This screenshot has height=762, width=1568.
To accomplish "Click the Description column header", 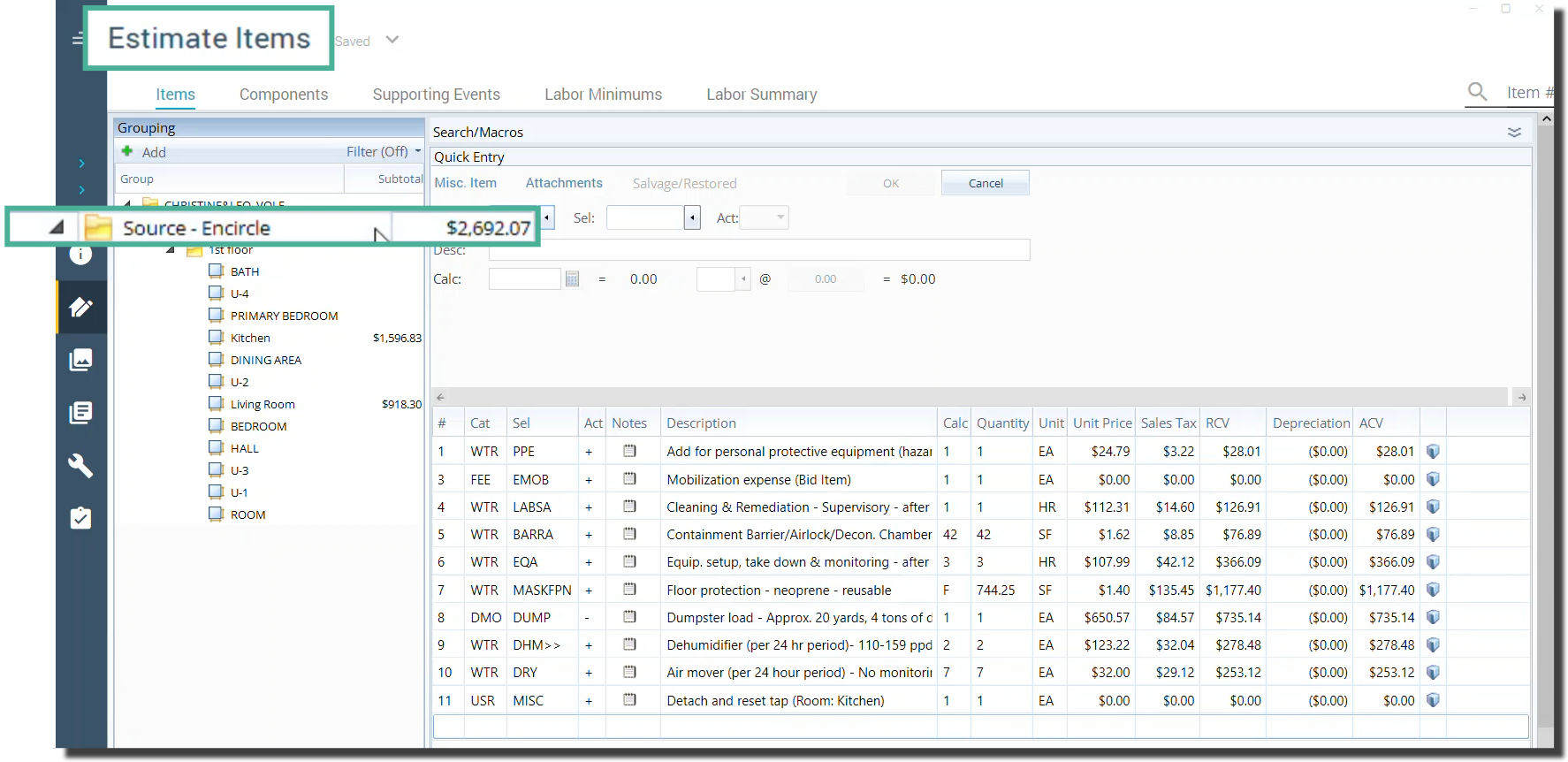I will [x=798, y=423].
